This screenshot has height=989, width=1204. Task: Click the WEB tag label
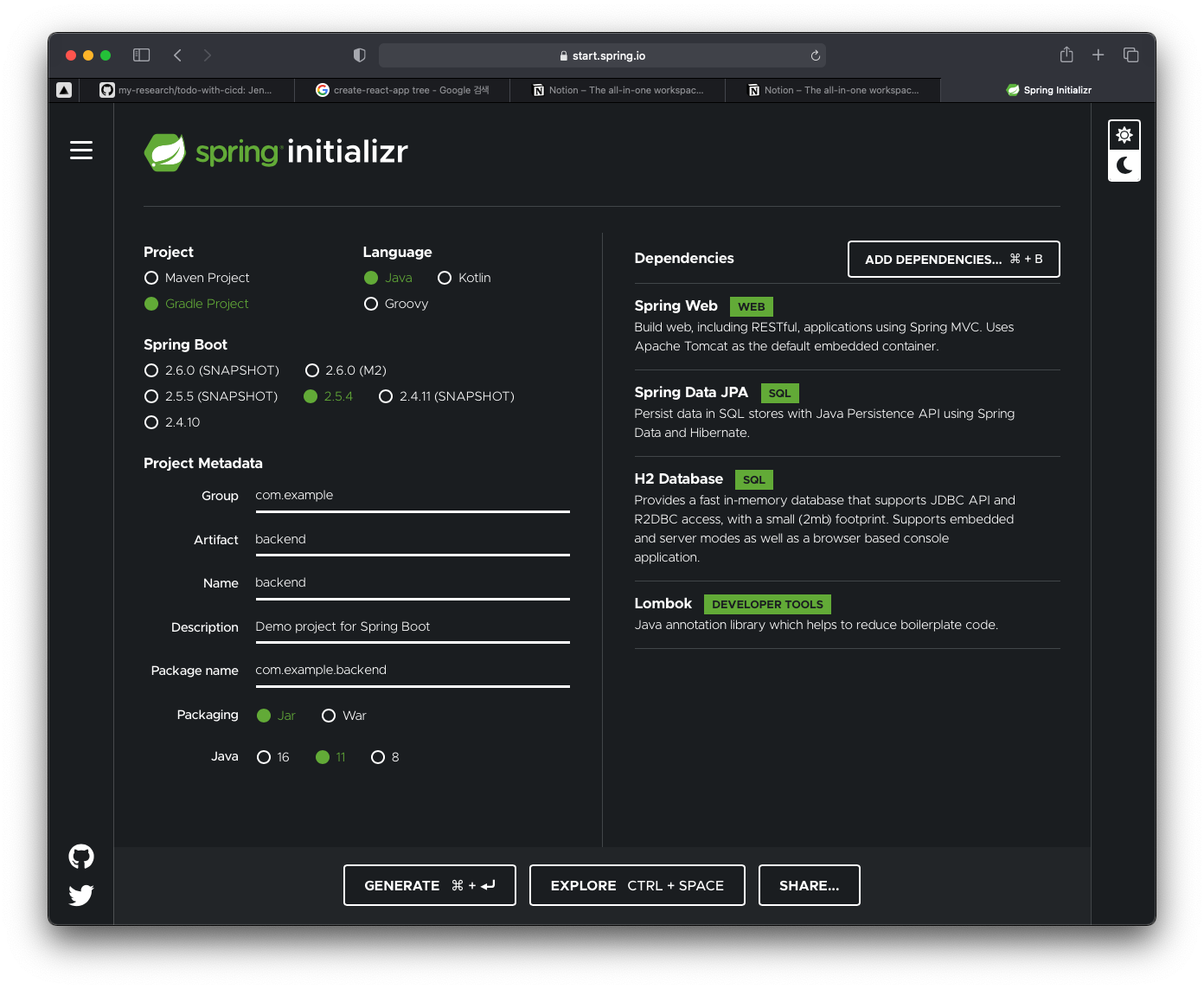pyautogui.click(x=752, y=306)
